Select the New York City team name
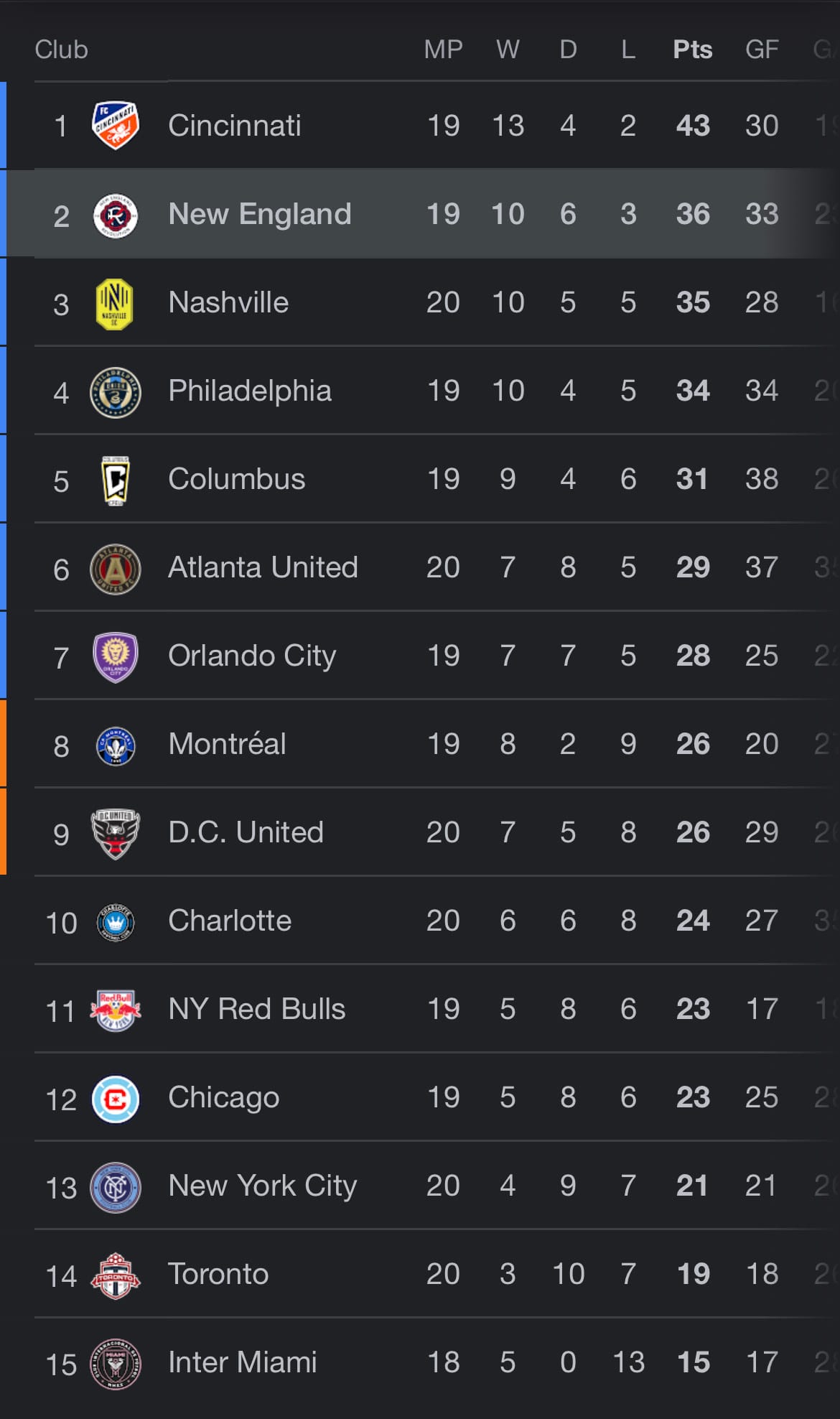The width and height of the screenshot is (840, 1419). [262, 1186]
